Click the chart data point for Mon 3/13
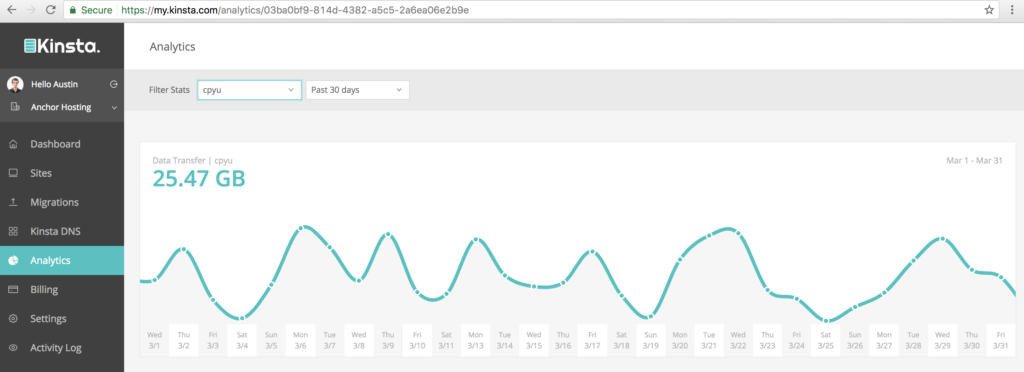Image resolution: width=1024 pixels, height=372 pixels. 475,240
